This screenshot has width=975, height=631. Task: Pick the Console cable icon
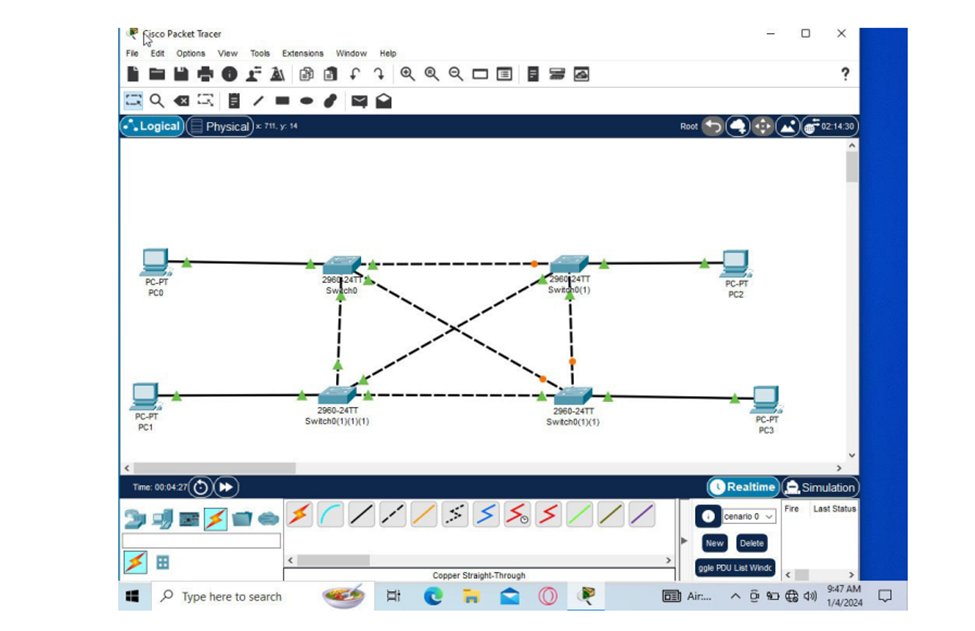click(x=331, y=515)
